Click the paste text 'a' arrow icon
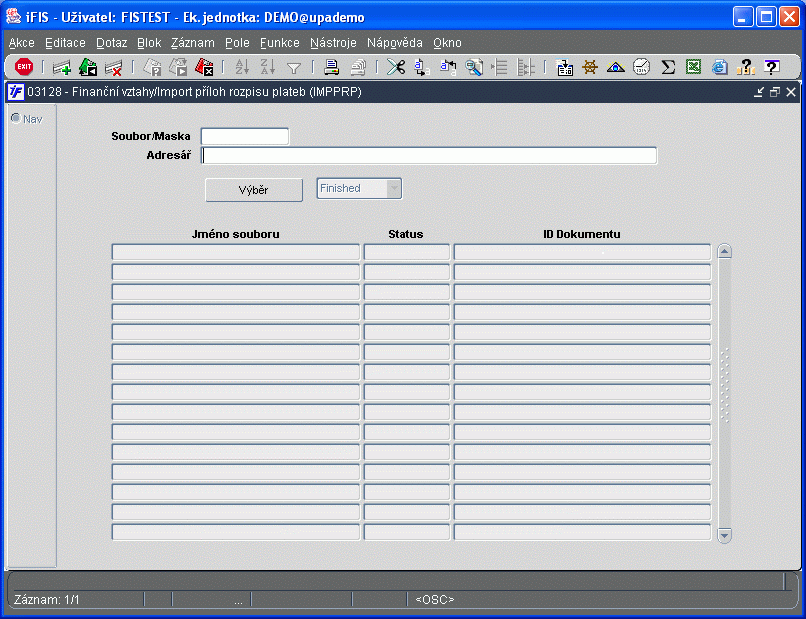This screenshot has width=806, height=619. pos(448,67)
